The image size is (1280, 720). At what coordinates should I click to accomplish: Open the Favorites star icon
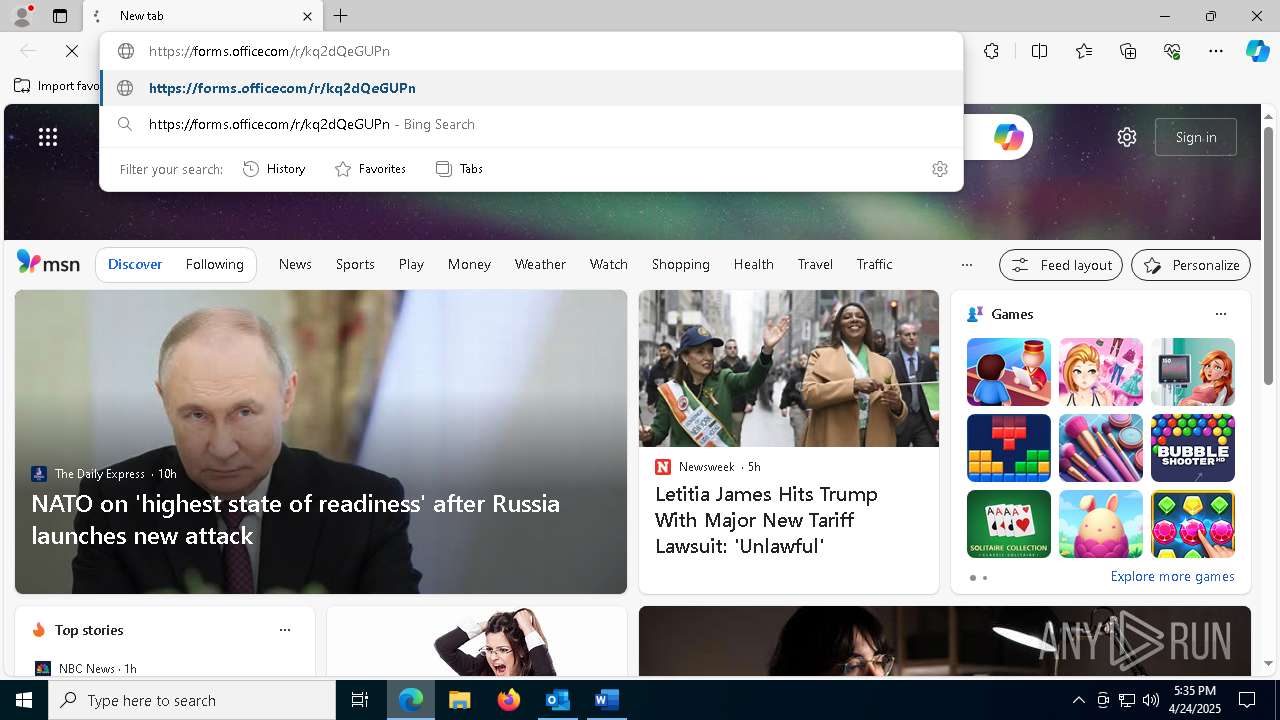coord(1084,51)
